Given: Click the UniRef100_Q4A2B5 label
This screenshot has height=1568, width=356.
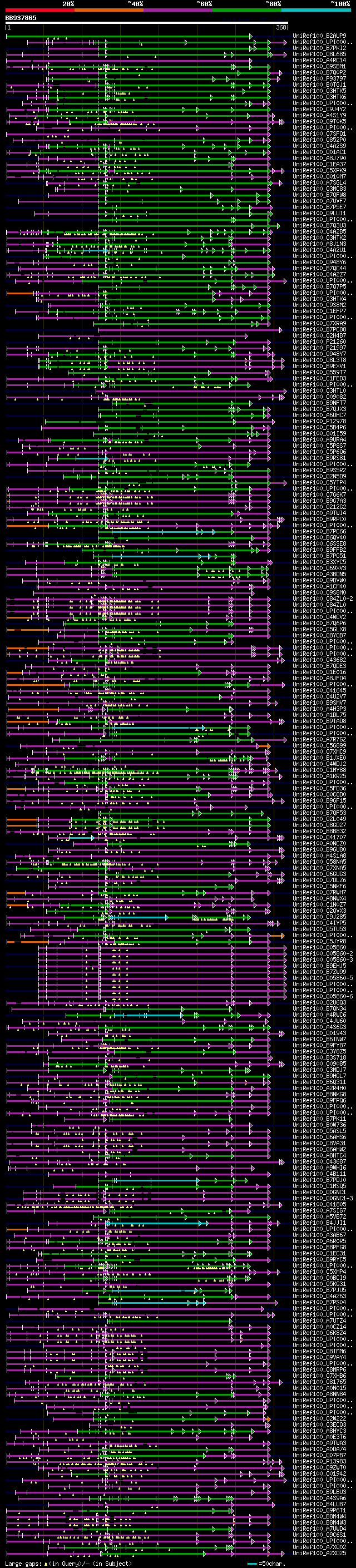Looking at the screenshot, I should point(319,231).
